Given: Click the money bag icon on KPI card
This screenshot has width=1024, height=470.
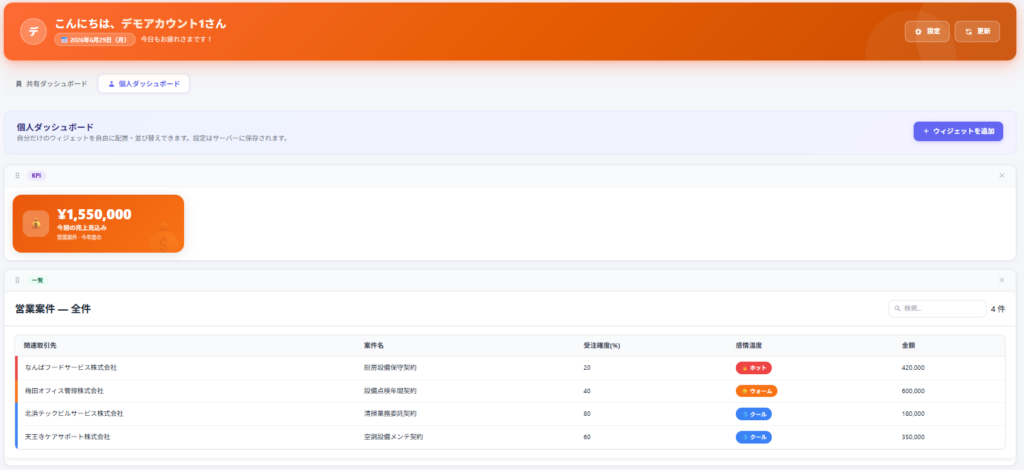Looking at the screenshot, I should [36, 223].
